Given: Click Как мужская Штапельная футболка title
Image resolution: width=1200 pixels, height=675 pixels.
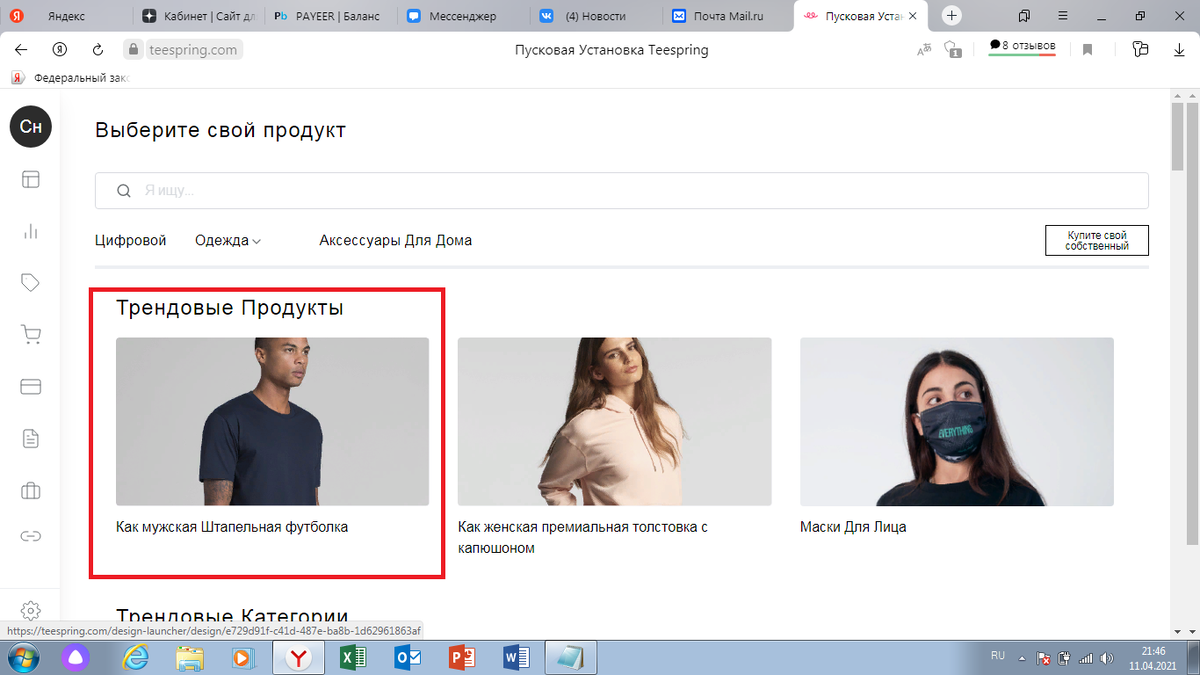Looking at the screenshot, I should 232,527.
